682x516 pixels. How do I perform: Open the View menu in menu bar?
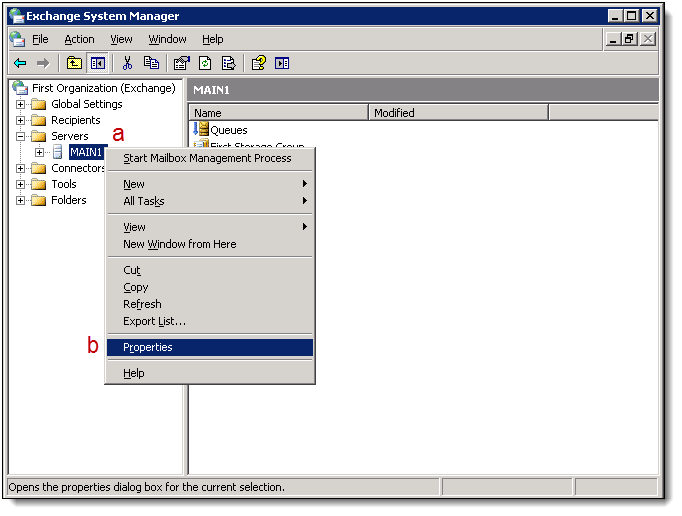pyautogui.click(x=121, y=39)
